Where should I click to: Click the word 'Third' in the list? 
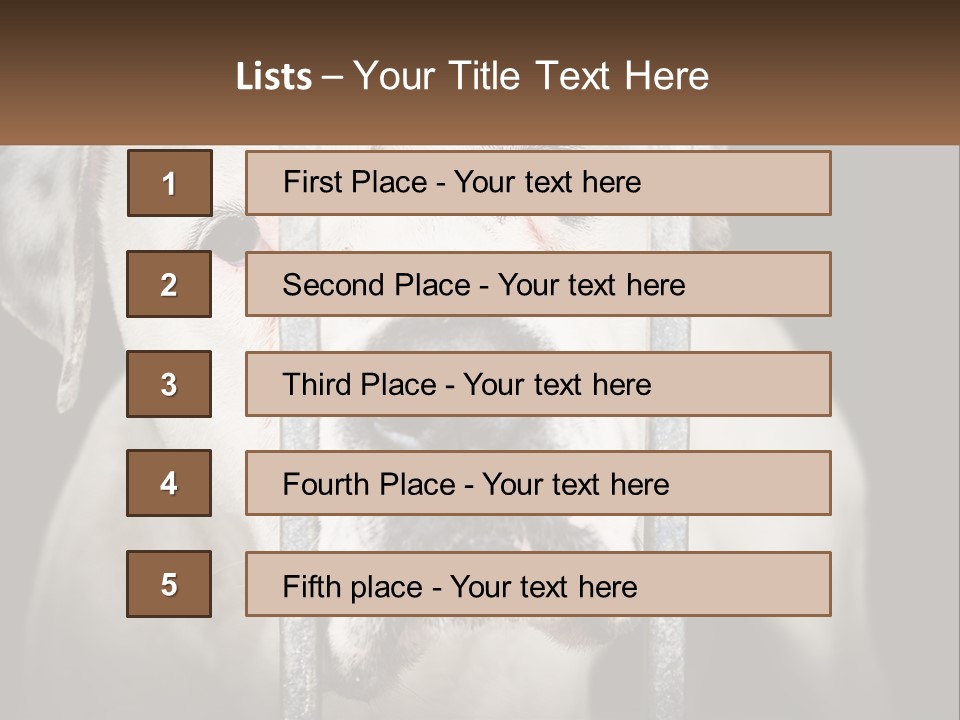pyautogui.click(x=318, y=385)
